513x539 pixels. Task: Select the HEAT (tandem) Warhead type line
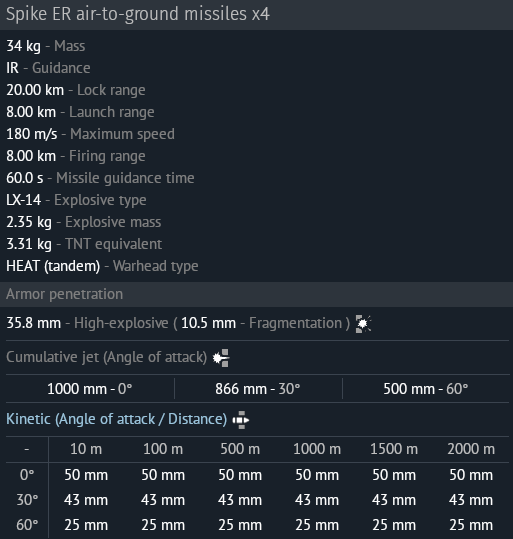point(102,266)
